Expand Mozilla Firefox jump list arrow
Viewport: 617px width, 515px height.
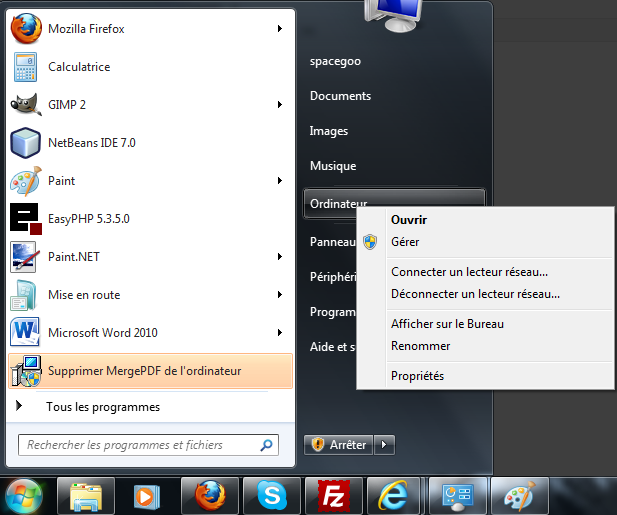pyautogui.click(x=280, y=28)
